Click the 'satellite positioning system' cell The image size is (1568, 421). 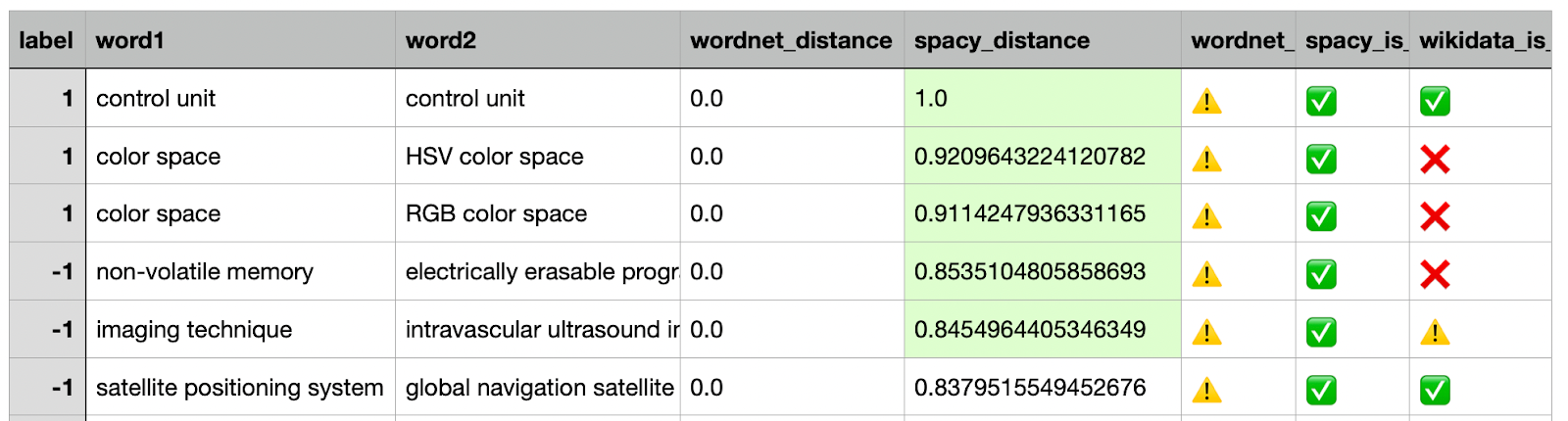(240, 388)
